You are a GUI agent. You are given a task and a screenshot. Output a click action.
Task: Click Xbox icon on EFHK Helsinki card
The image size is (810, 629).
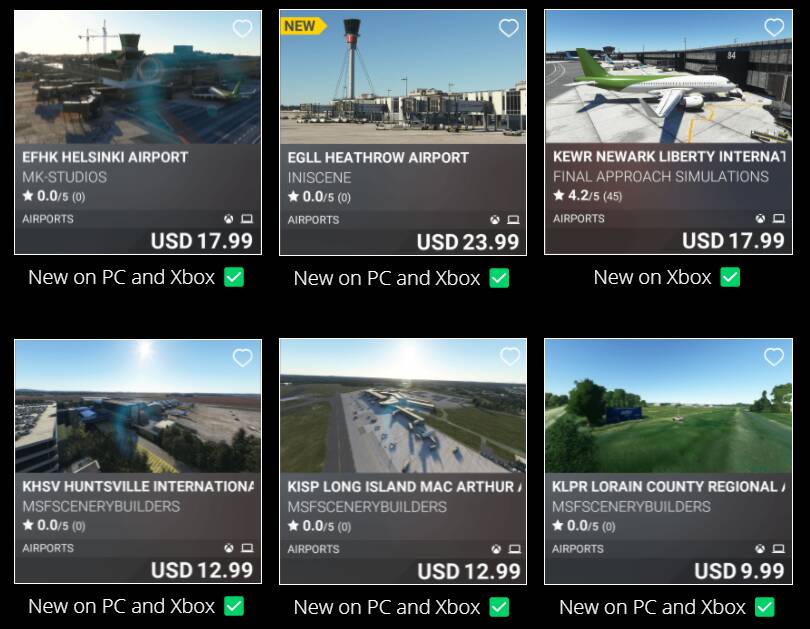[228, 219]
